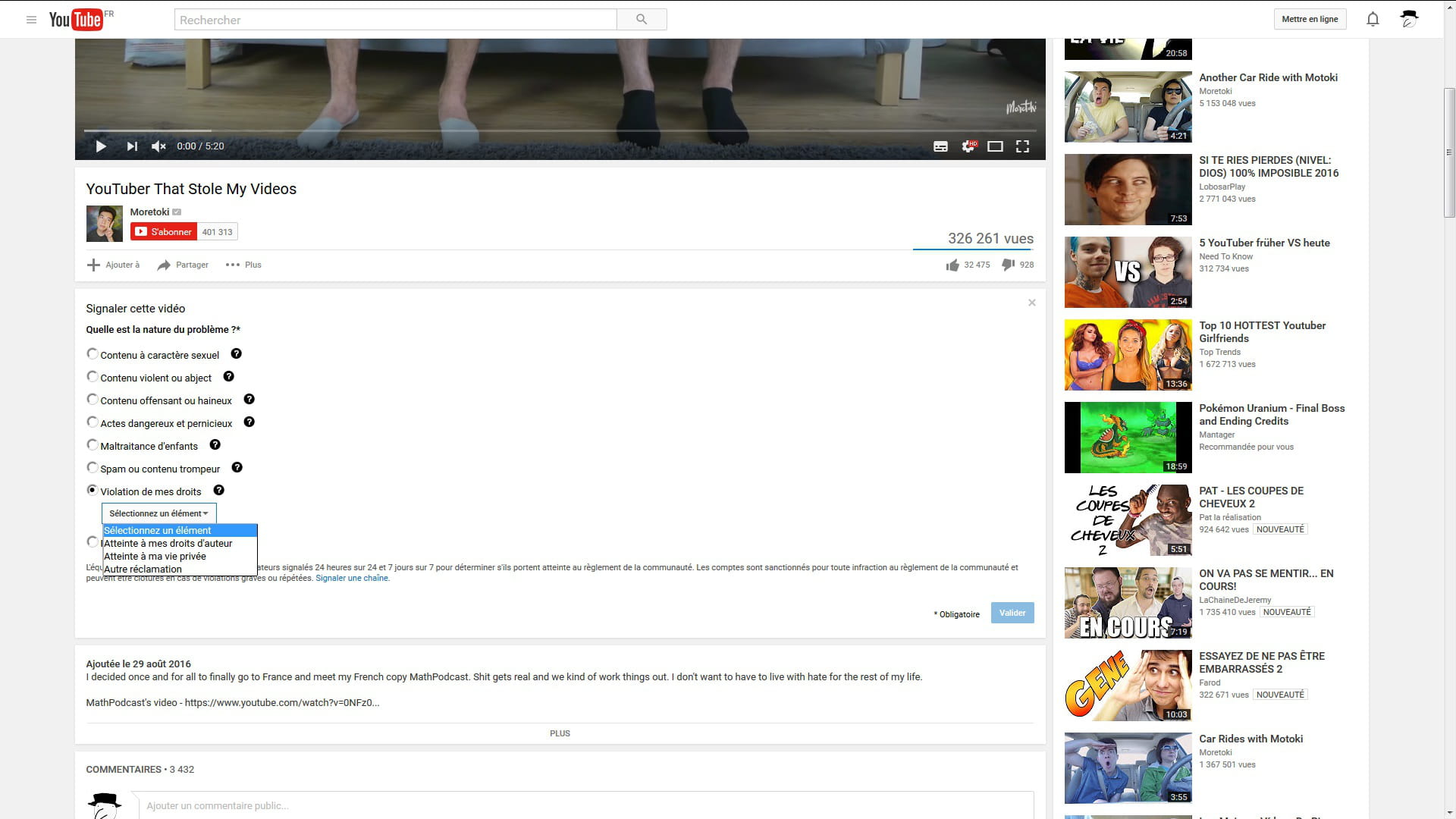Show help for Actes dangereux et pernicieux

(249, 422)
